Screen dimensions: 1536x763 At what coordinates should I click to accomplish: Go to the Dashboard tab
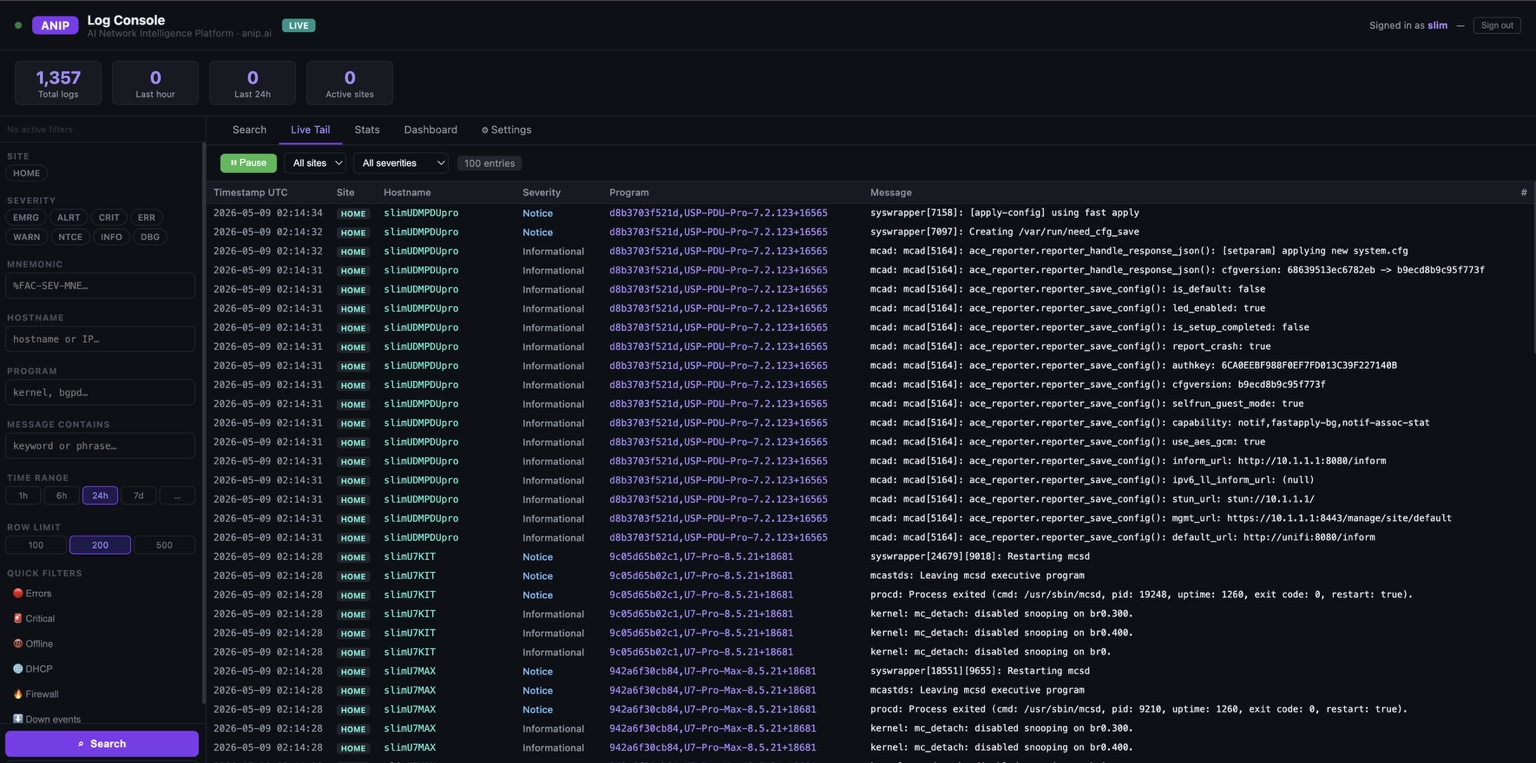pyautogui.click(x=430, y=130)
